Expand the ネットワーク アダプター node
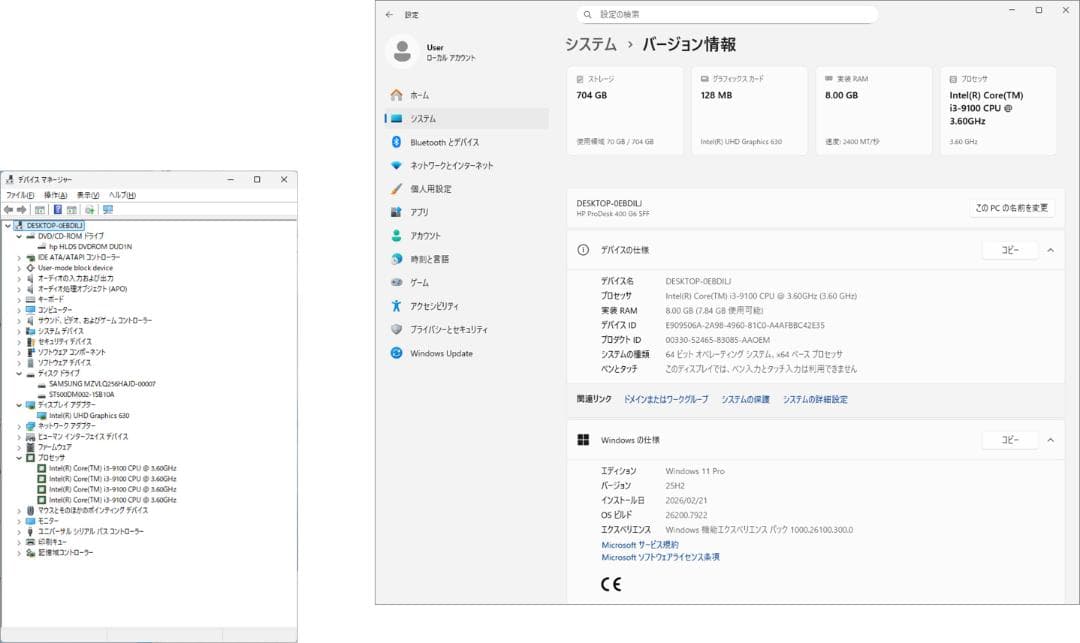This screenshot has height=643, width=1080. point(19,426)
